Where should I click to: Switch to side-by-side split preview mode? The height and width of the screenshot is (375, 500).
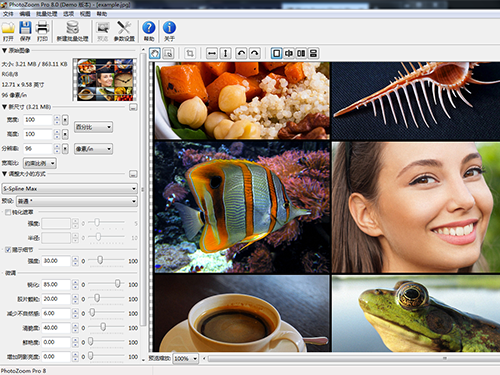[x=301, y=53]
